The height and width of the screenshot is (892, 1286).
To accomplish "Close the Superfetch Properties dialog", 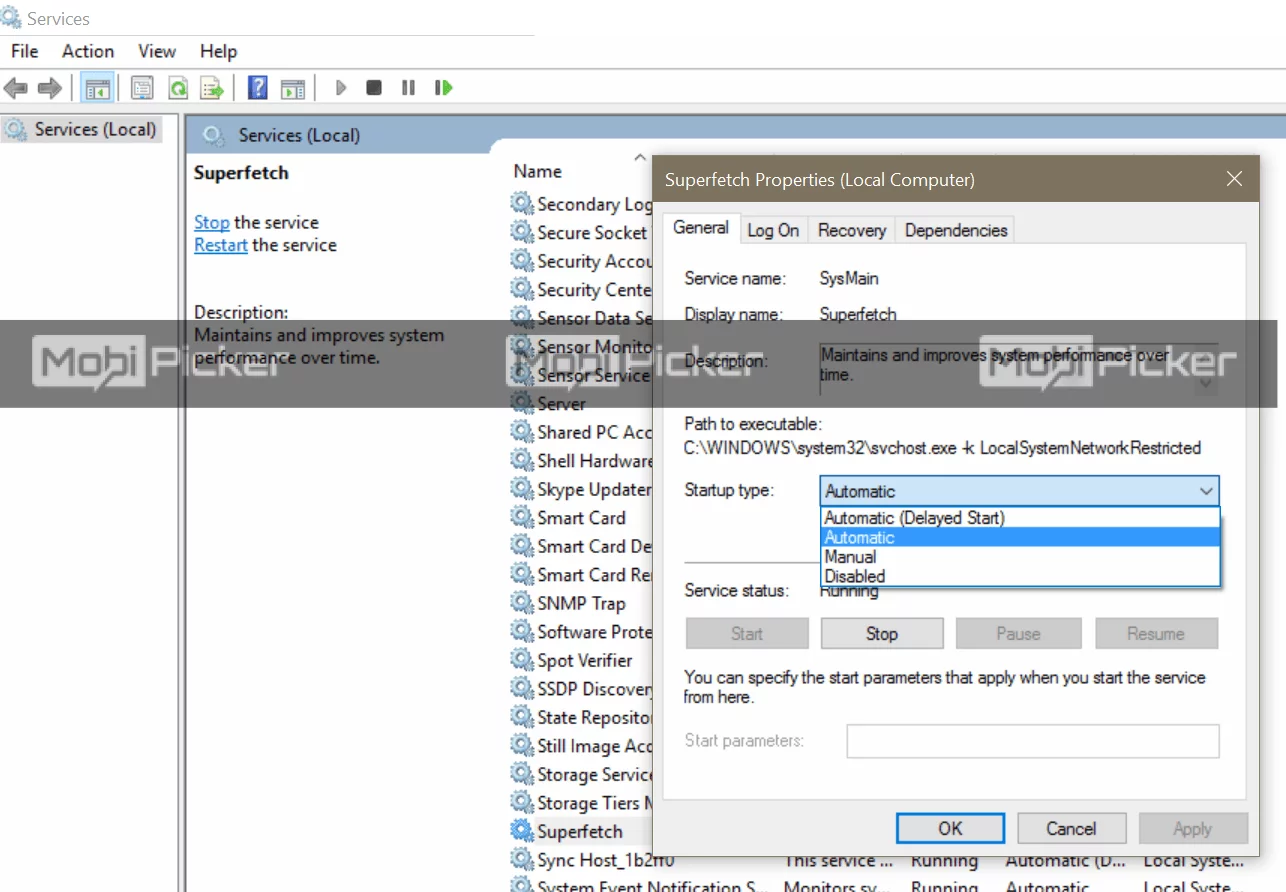I will [1234, 179].
